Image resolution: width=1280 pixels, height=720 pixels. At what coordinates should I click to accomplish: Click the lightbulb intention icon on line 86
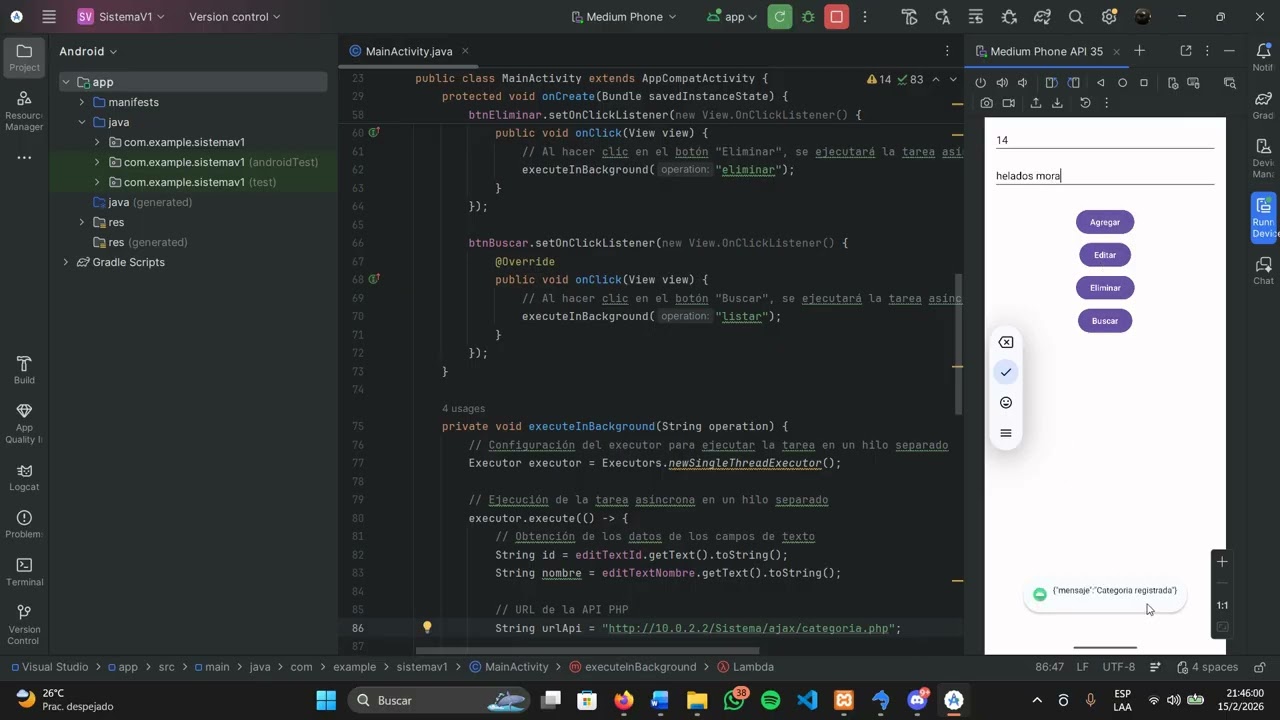pyautogui.click(x=427, y=628)
